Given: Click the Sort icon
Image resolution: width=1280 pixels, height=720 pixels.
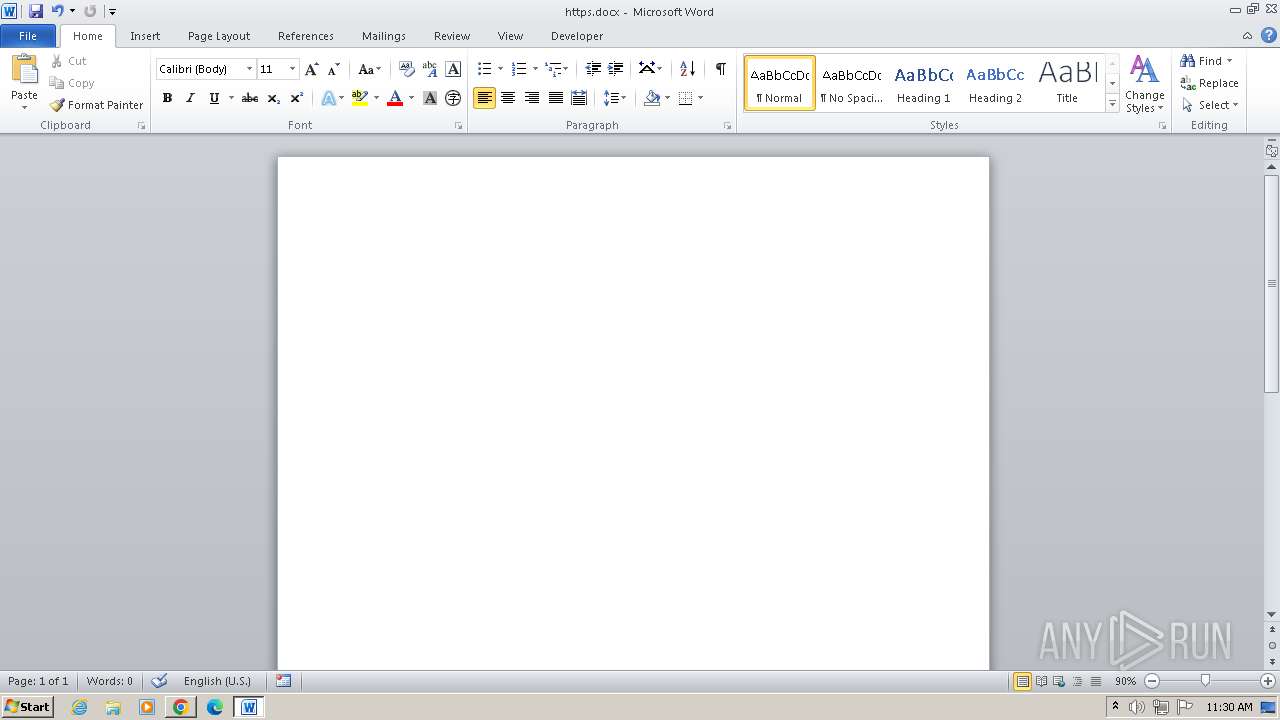Looking at the screenshot, I should tap(687, 69).
